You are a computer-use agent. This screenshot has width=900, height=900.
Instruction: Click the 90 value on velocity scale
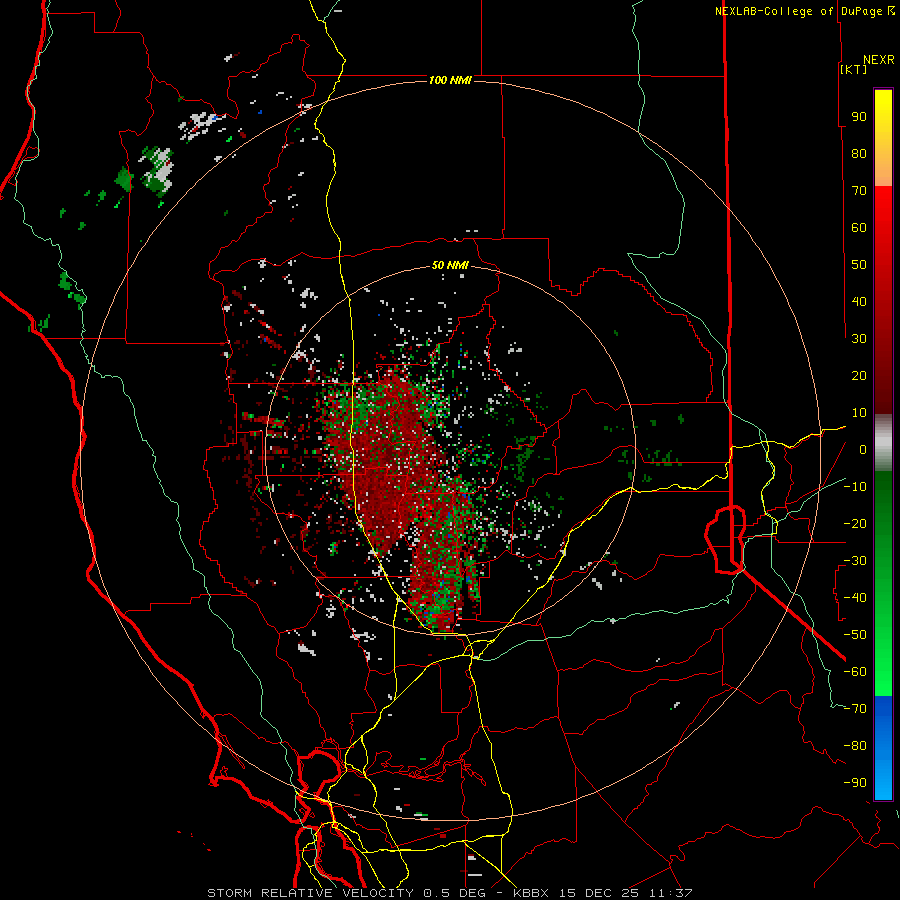859,117
